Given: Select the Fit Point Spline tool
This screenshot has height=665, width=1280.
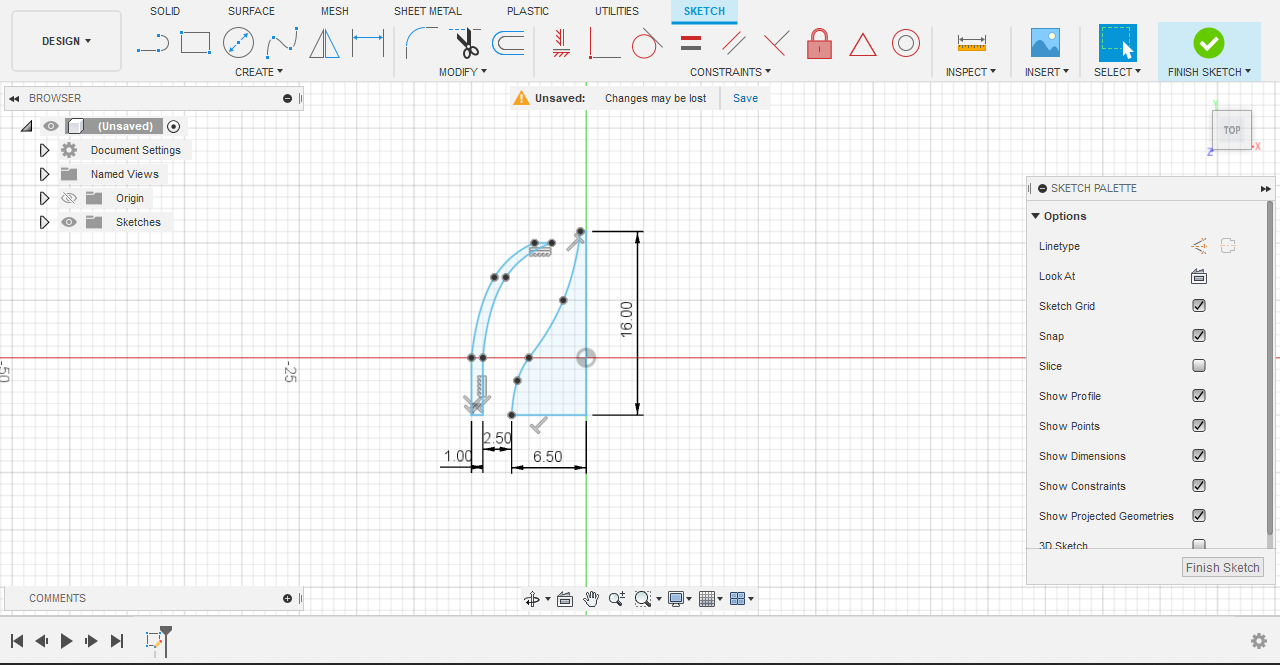Looking at the screenshot, I should click(282, 43).
